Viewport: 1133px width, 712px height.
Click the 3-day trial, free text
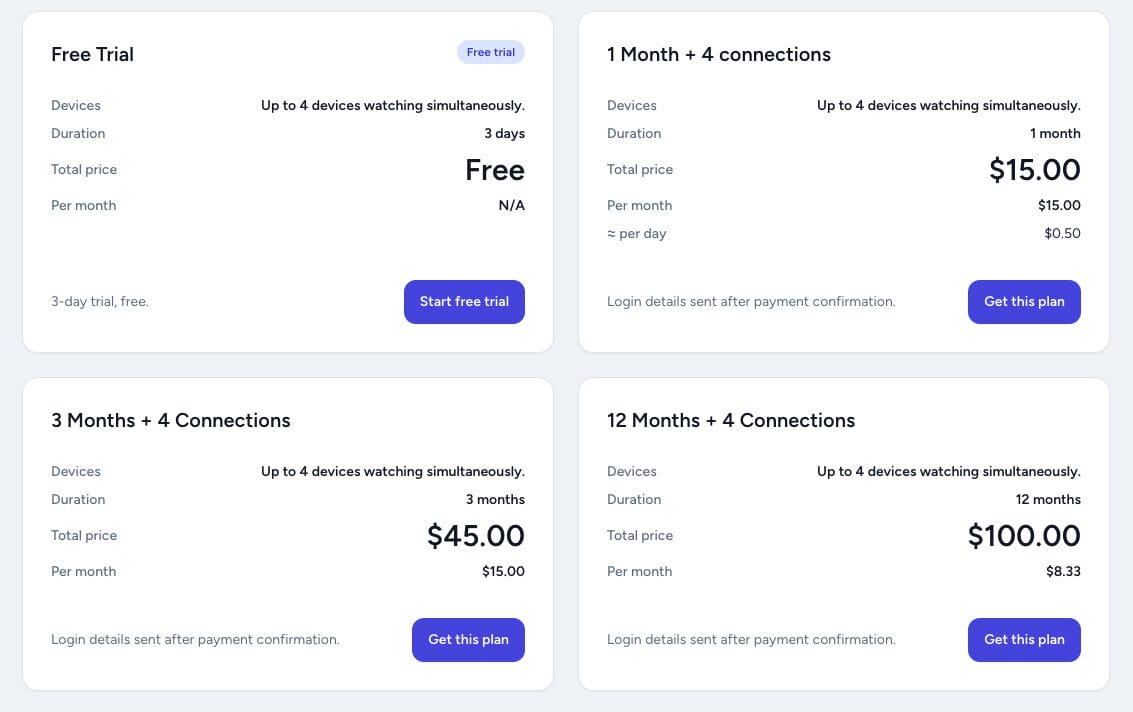coord(99,301)
